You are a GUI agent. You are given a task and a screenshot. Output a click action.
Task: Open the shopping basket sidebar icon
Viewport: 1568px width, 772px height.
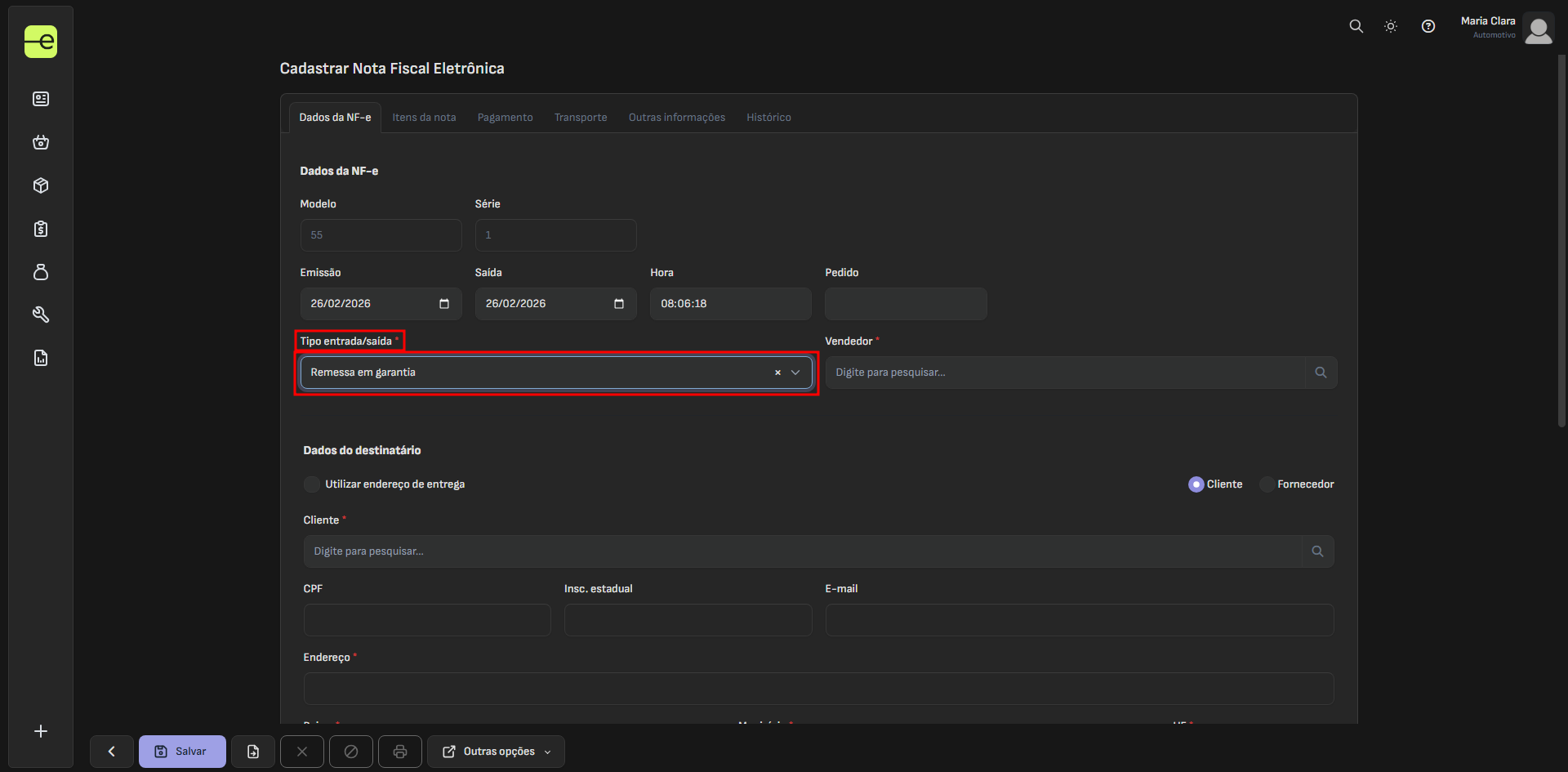pyautogui.click(x=41, y=142)
